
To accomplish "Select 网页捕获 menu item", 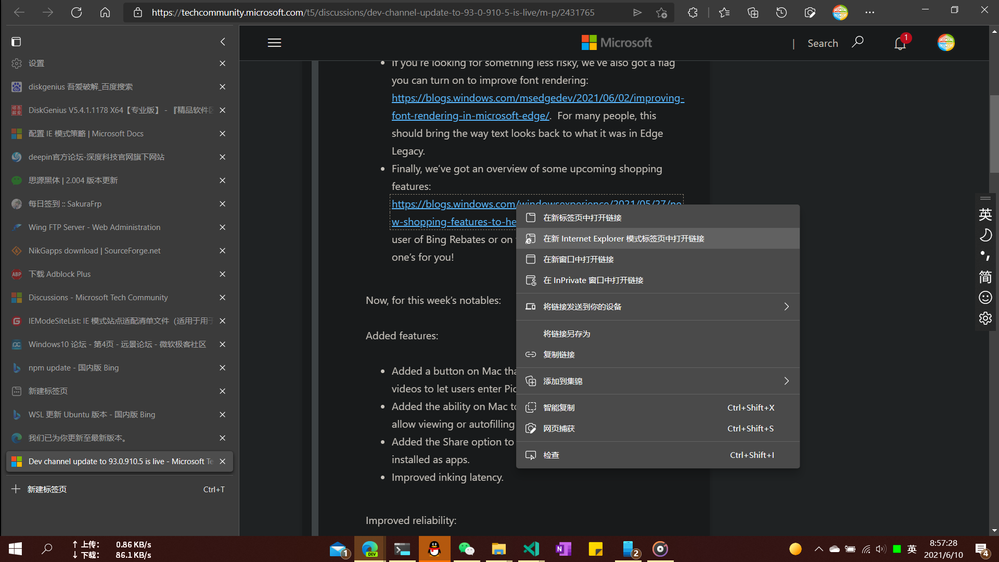I will click(658, 429).
